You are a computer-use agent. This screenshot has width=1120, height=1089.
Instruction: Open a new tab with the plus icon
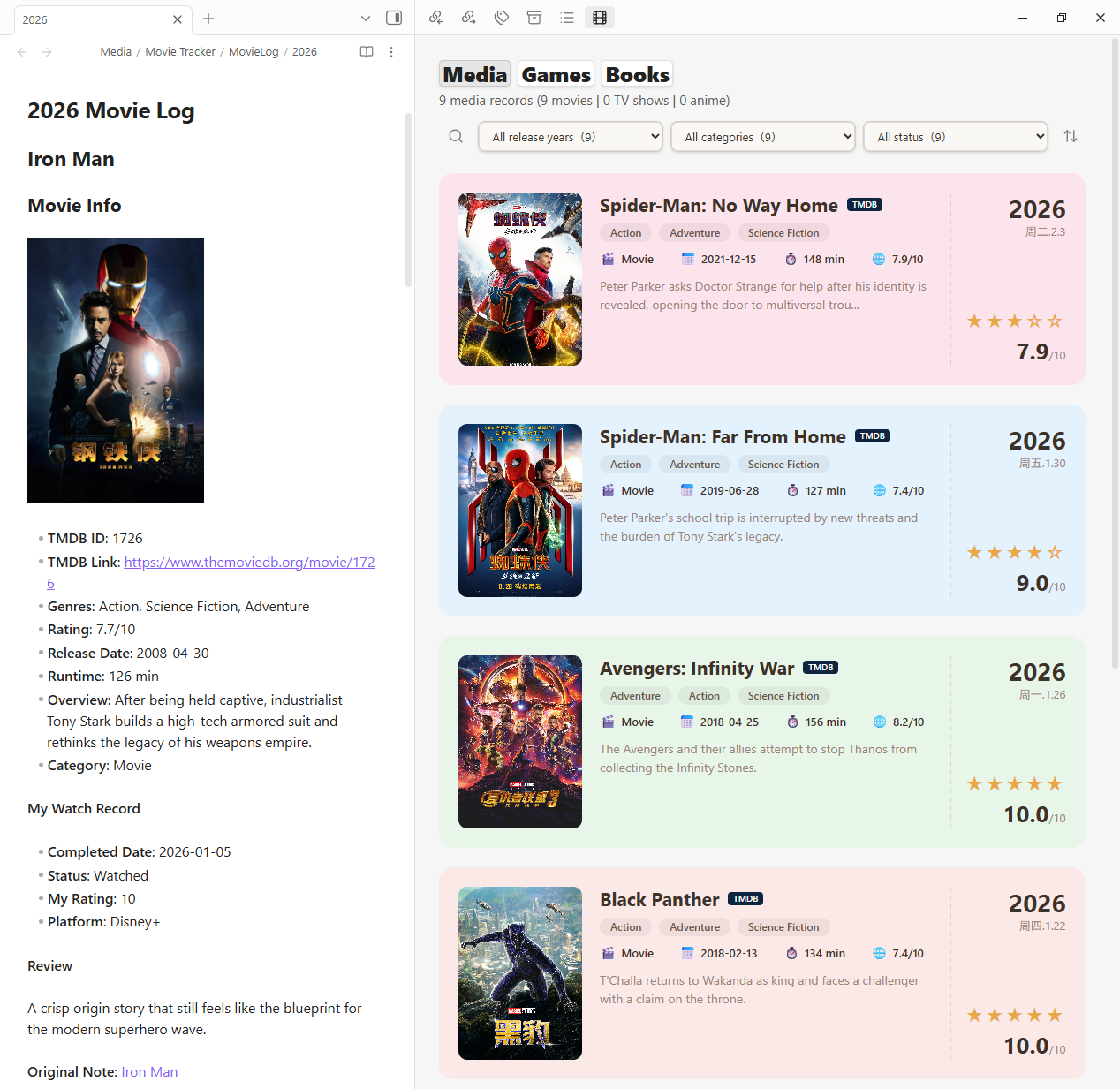tap(208, 19)
